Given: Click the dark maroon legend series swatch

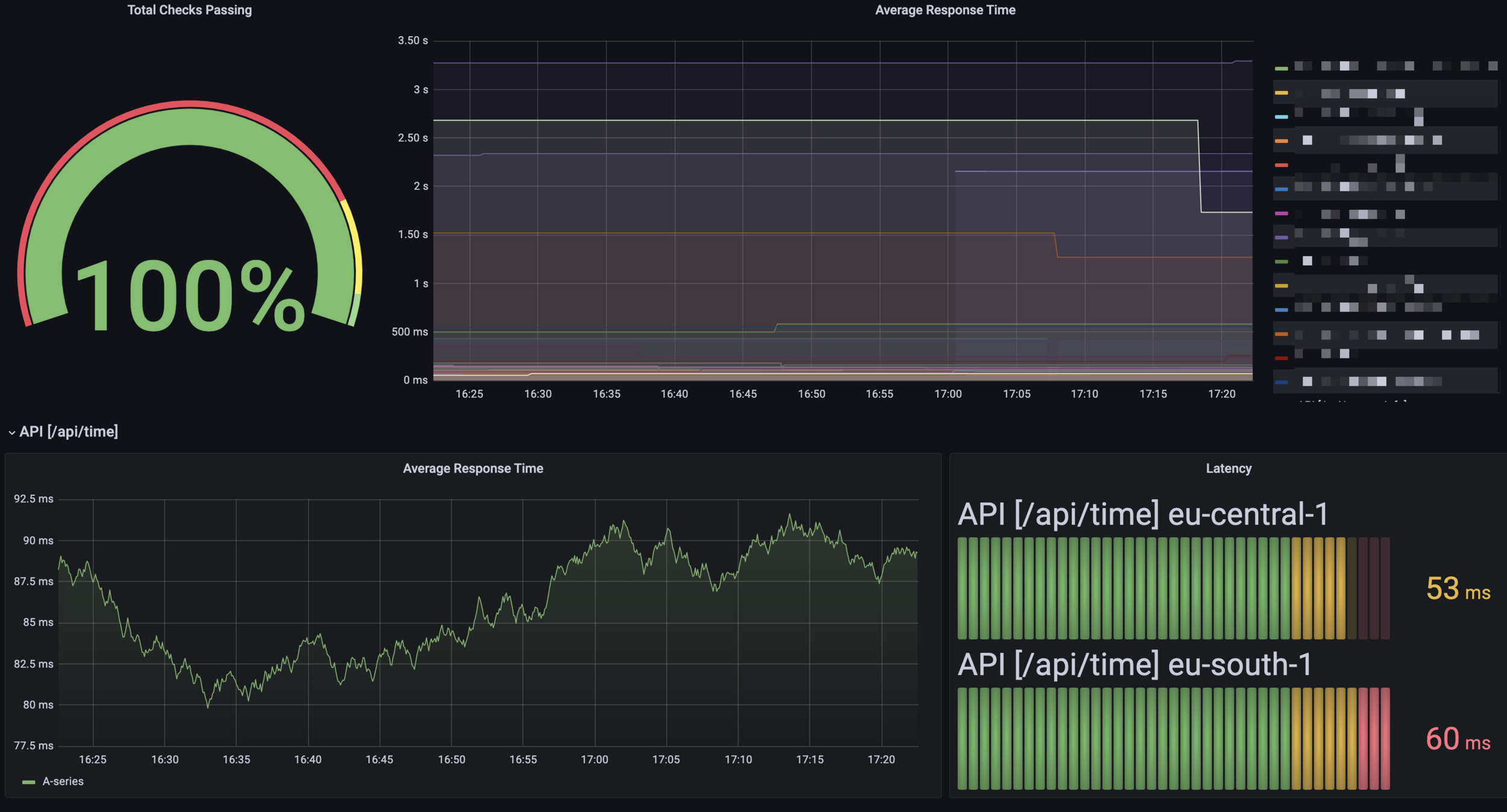Looking at the screenshot, I should 1281,358.
